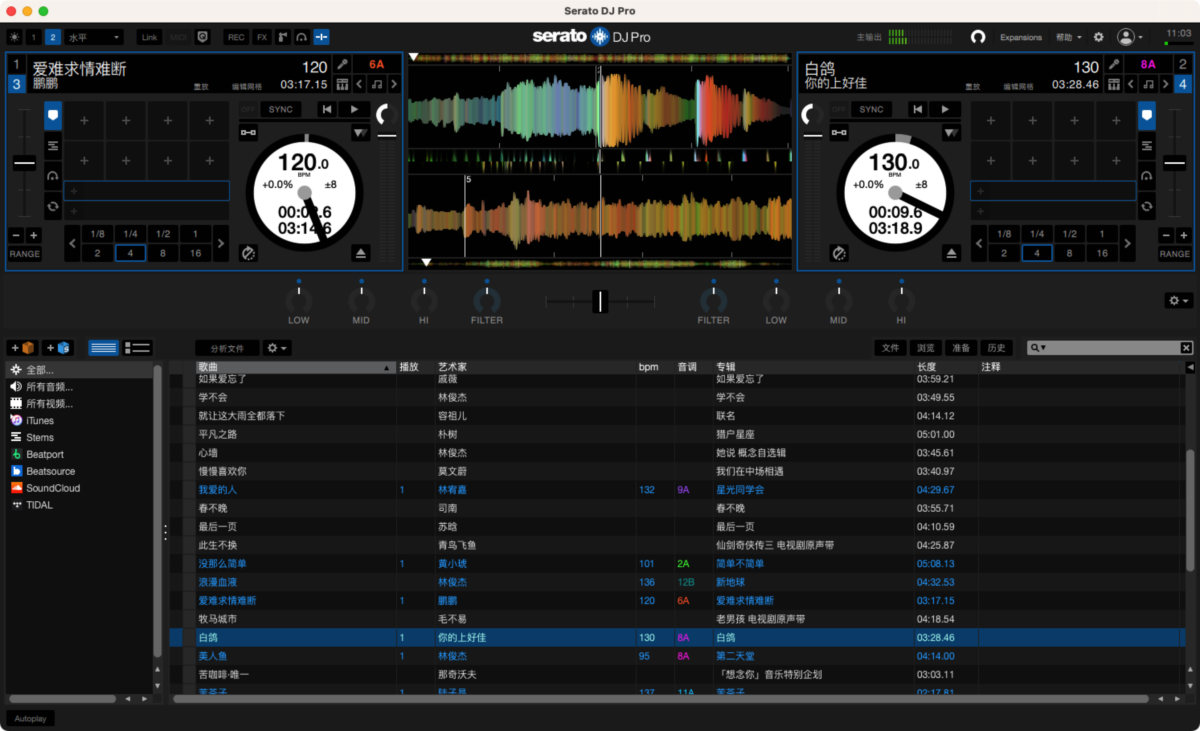The height and width of the screenshot is (731, 1200).
Task: Click left deck censor circular-arrow icon
Action: point(248,253)
